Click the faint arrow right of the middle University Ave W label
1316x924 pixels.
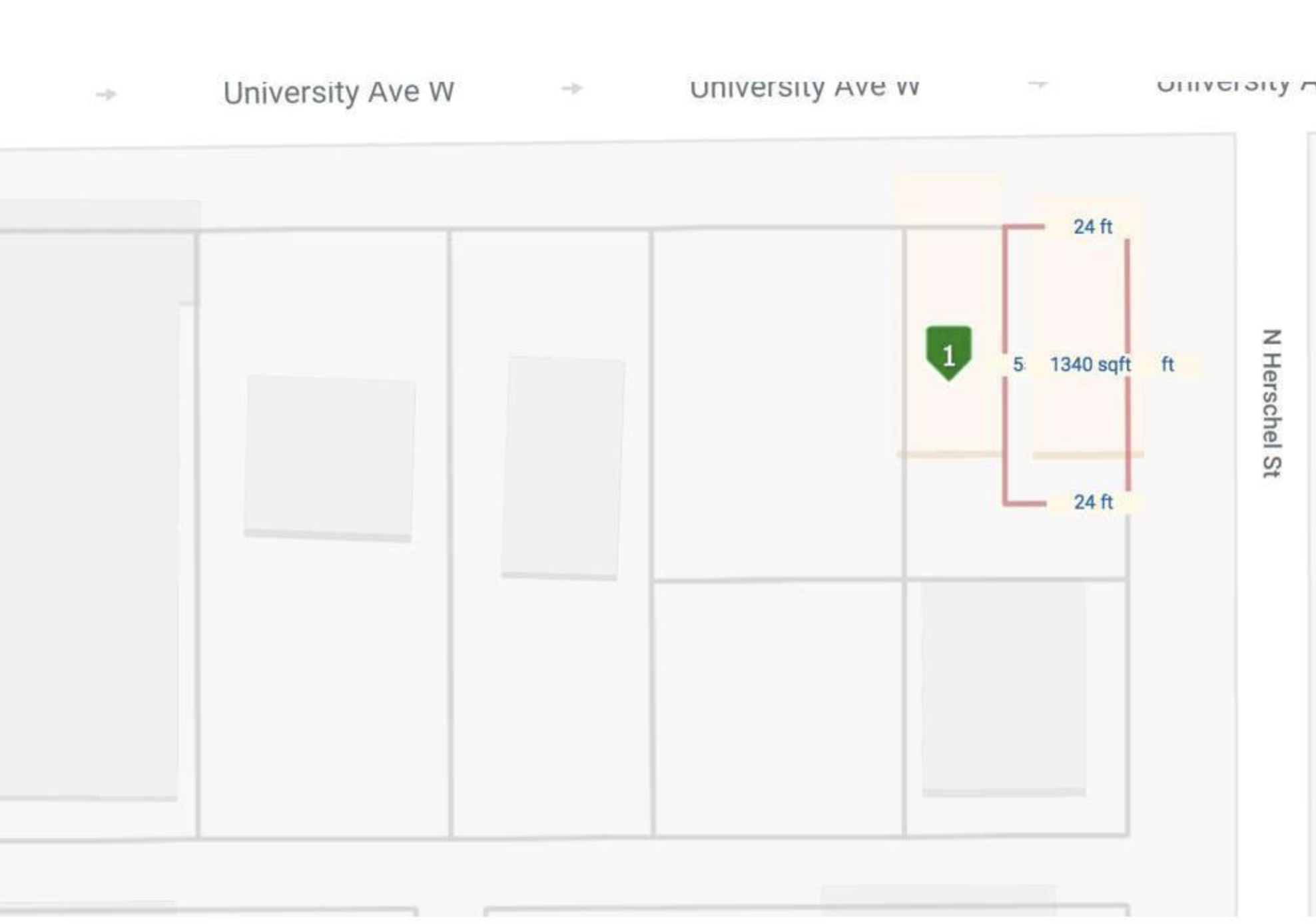pos(1038,84)
